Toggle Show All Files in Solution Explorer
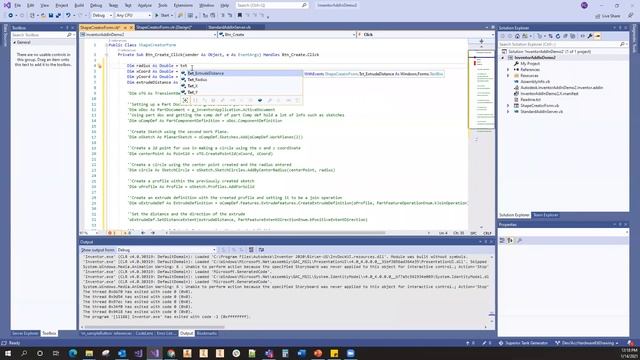This screenshot has height=360, width=640. 573,36
